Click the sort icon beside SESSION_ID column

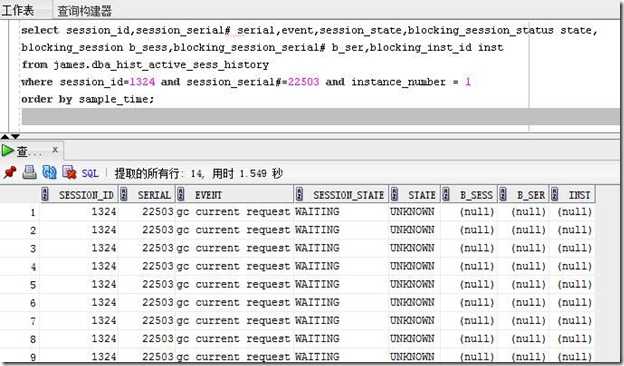click(x=45, y=195)
